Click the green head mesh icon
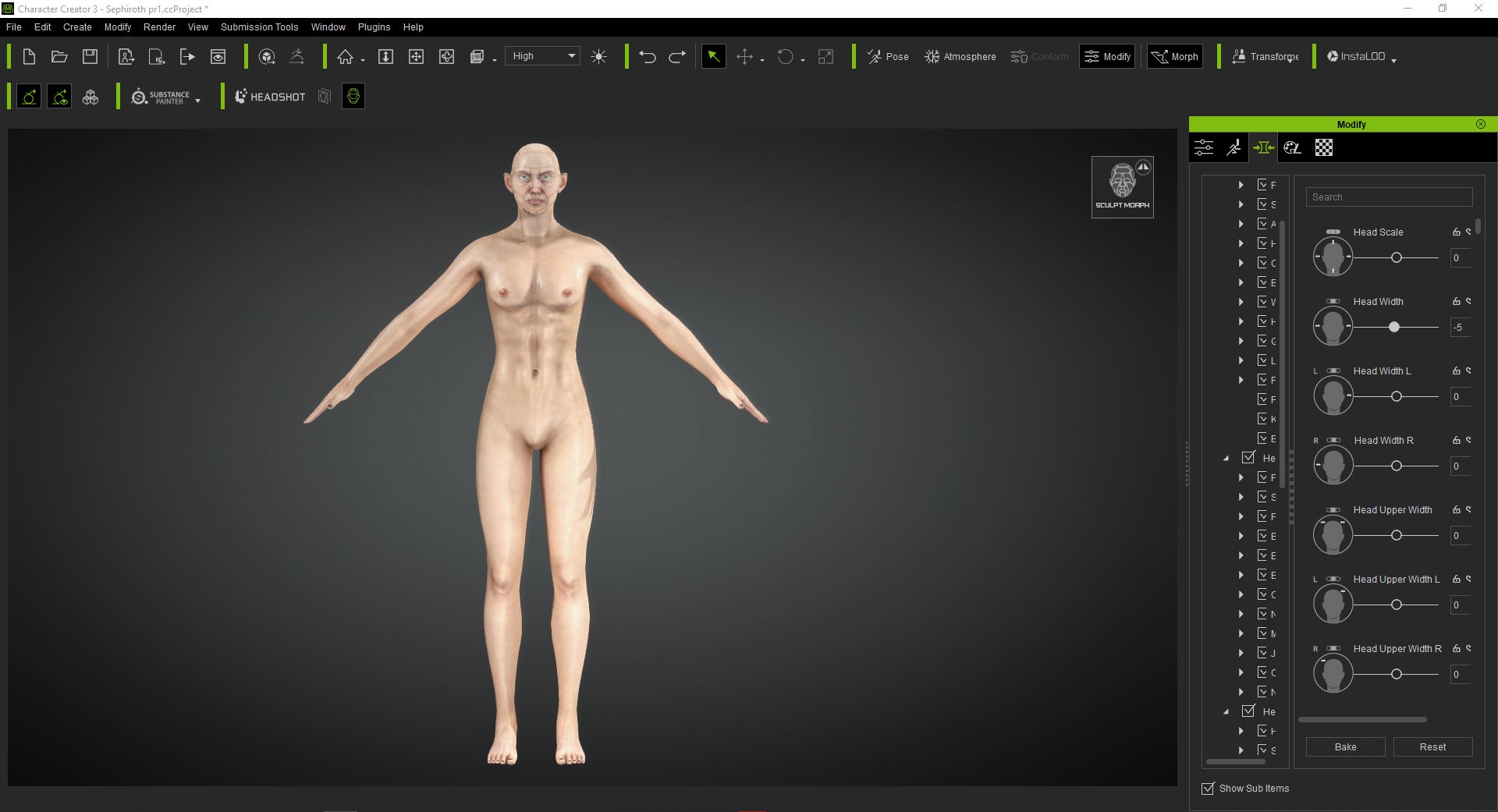 pos(353,97)
